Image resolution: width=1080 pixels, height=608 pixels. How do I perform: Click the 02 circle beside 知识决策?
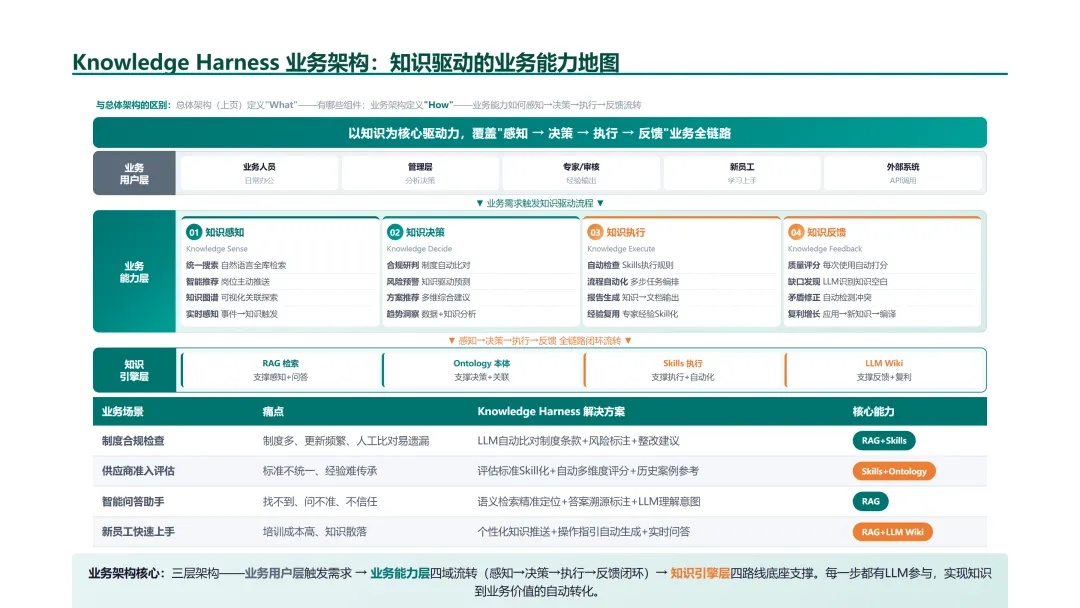click(x=394, y=232)
